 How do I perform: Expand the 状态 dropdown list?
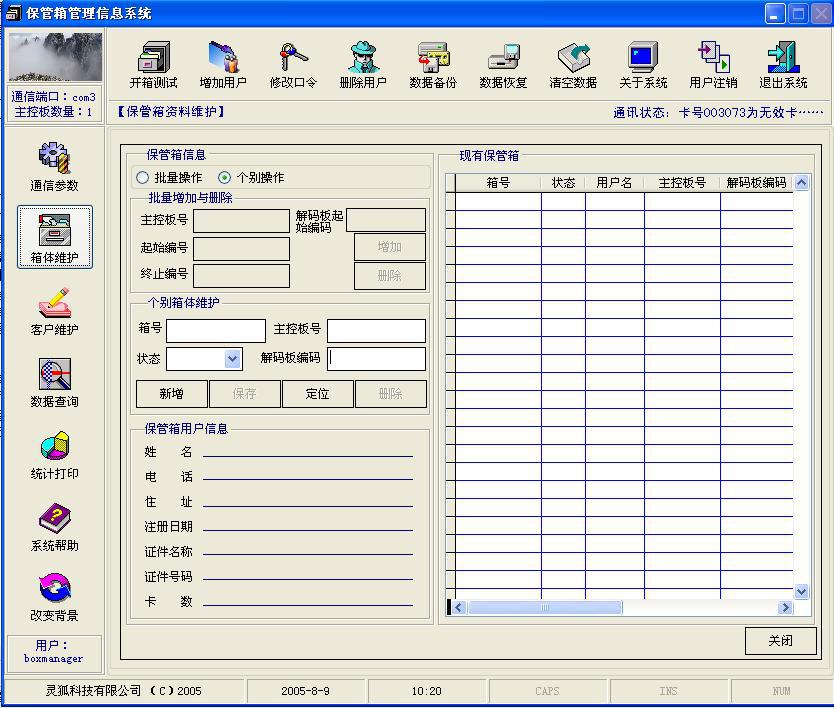(x=232, y=359)
